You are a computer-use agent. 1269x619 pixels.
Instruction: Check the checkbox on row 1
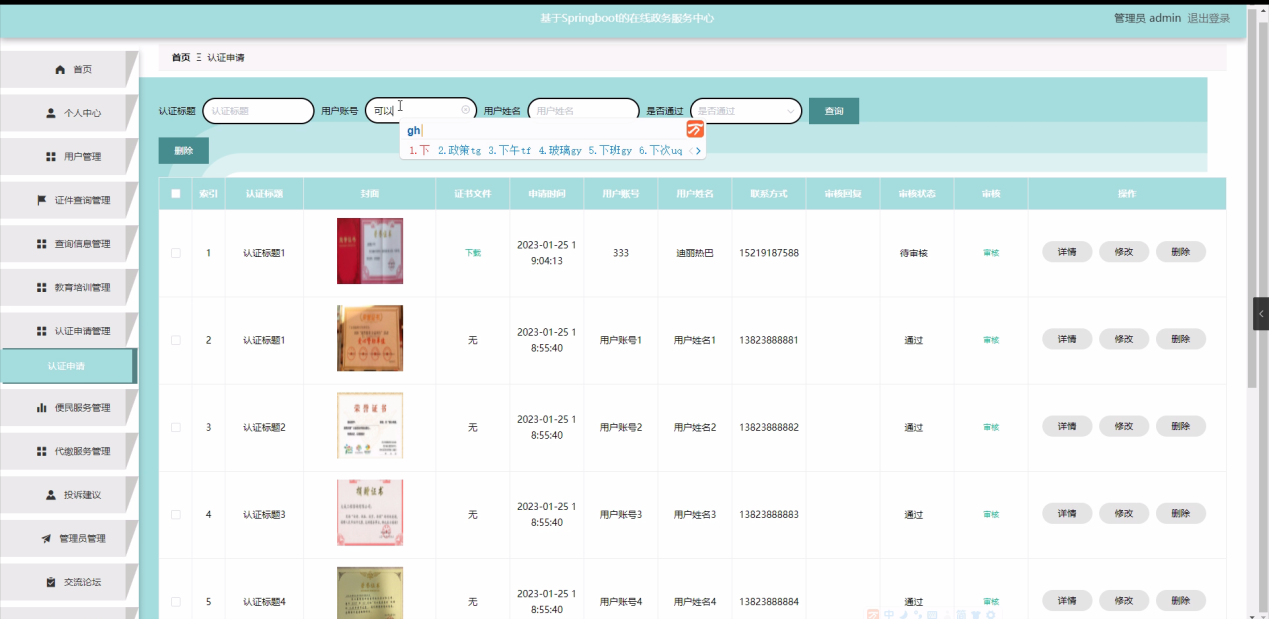coord(176,252)
